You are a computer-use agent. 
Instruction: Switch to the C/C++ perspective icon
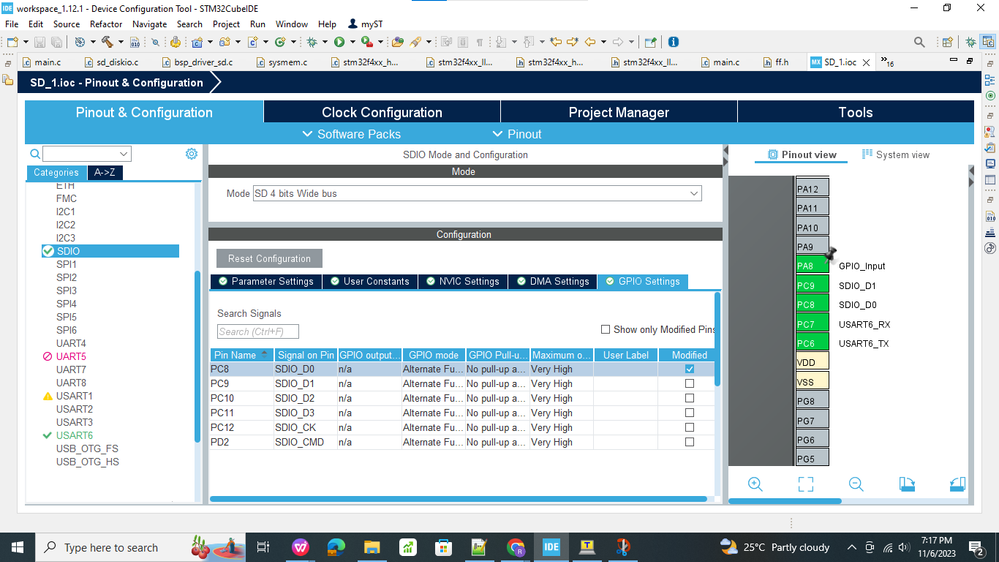(988, 42)
